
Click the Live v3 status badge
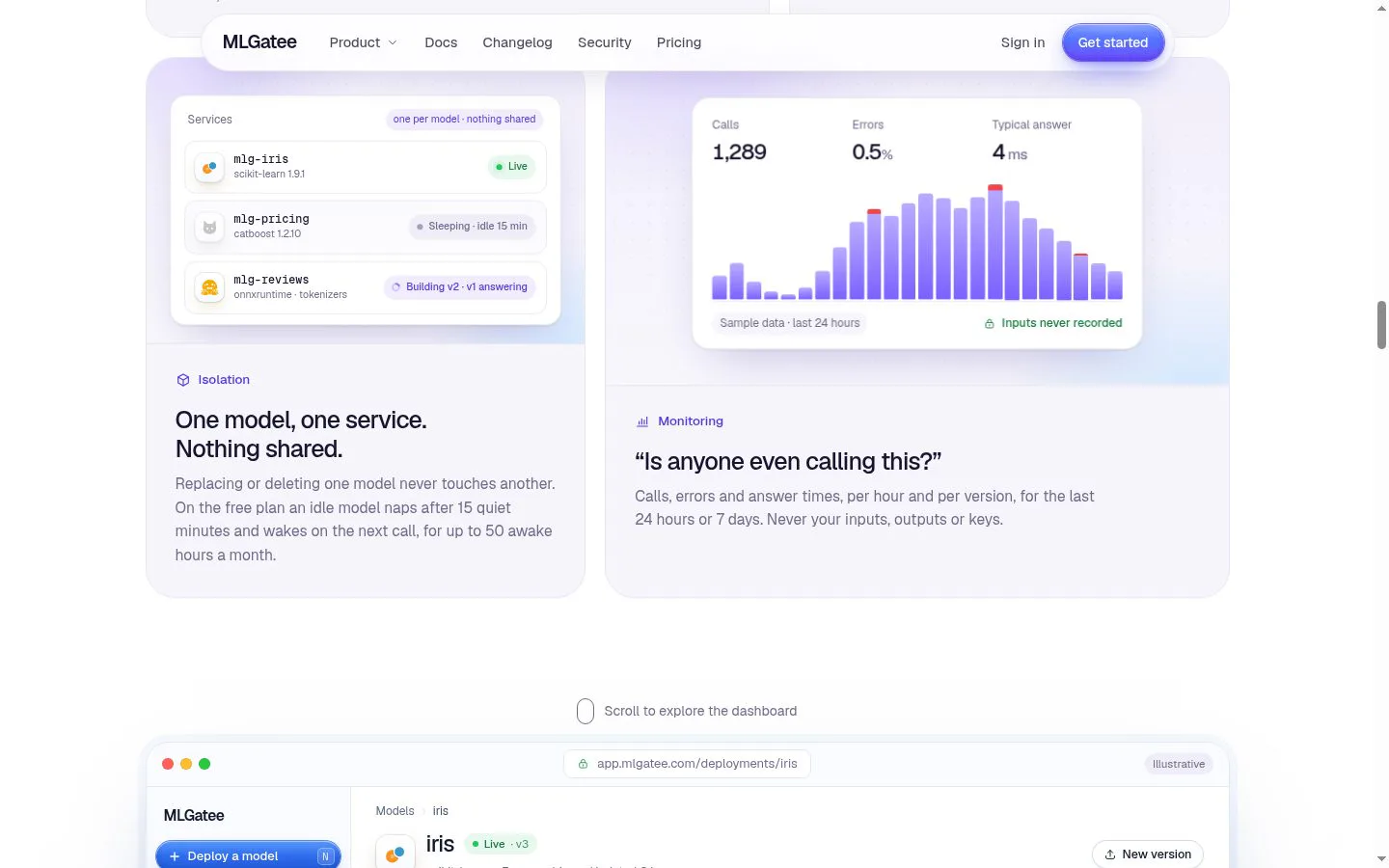501,844
